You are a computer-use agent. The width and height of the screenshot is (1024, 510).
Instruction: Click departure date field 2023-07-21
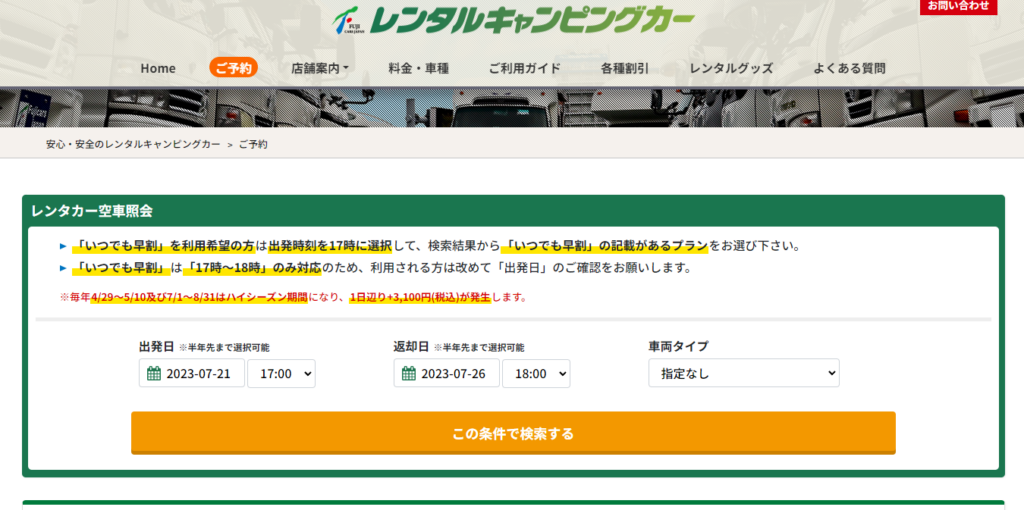click(x=191, y=374)
